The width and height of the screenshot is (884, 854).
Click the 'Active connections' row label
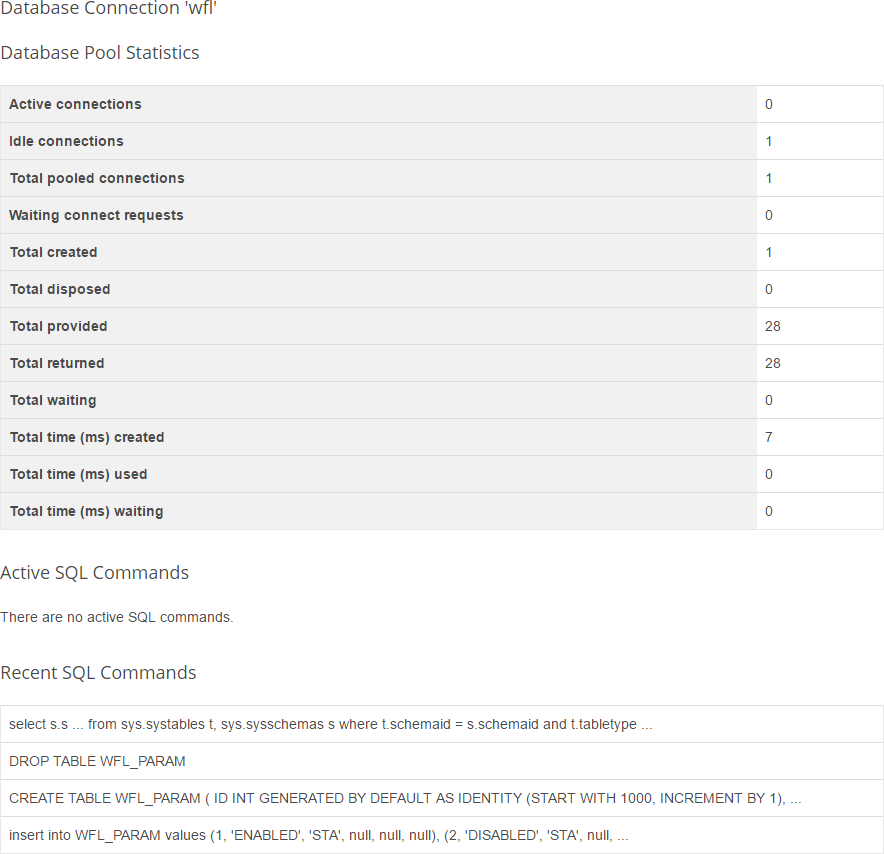(75, 104)
